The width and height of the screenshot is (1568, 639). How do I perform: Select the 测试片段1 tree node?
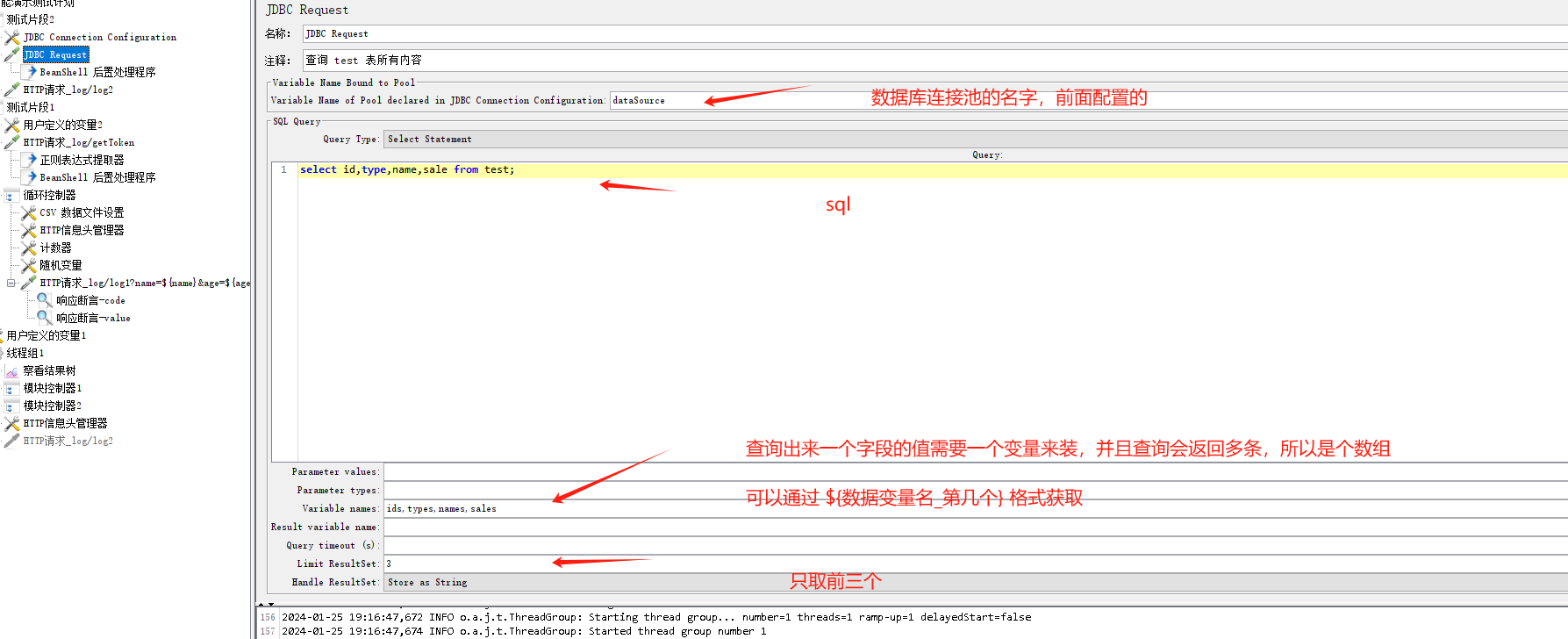coord(31,107)
